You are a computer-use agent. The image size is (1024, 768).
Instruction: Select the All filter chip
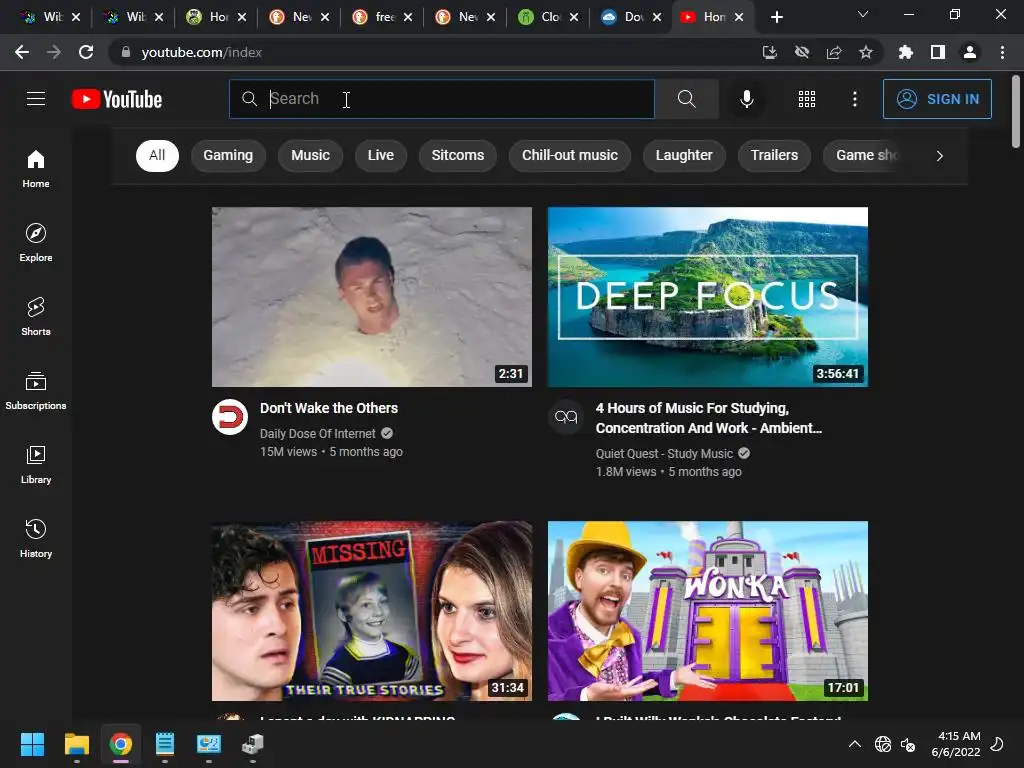coord(157,155)
